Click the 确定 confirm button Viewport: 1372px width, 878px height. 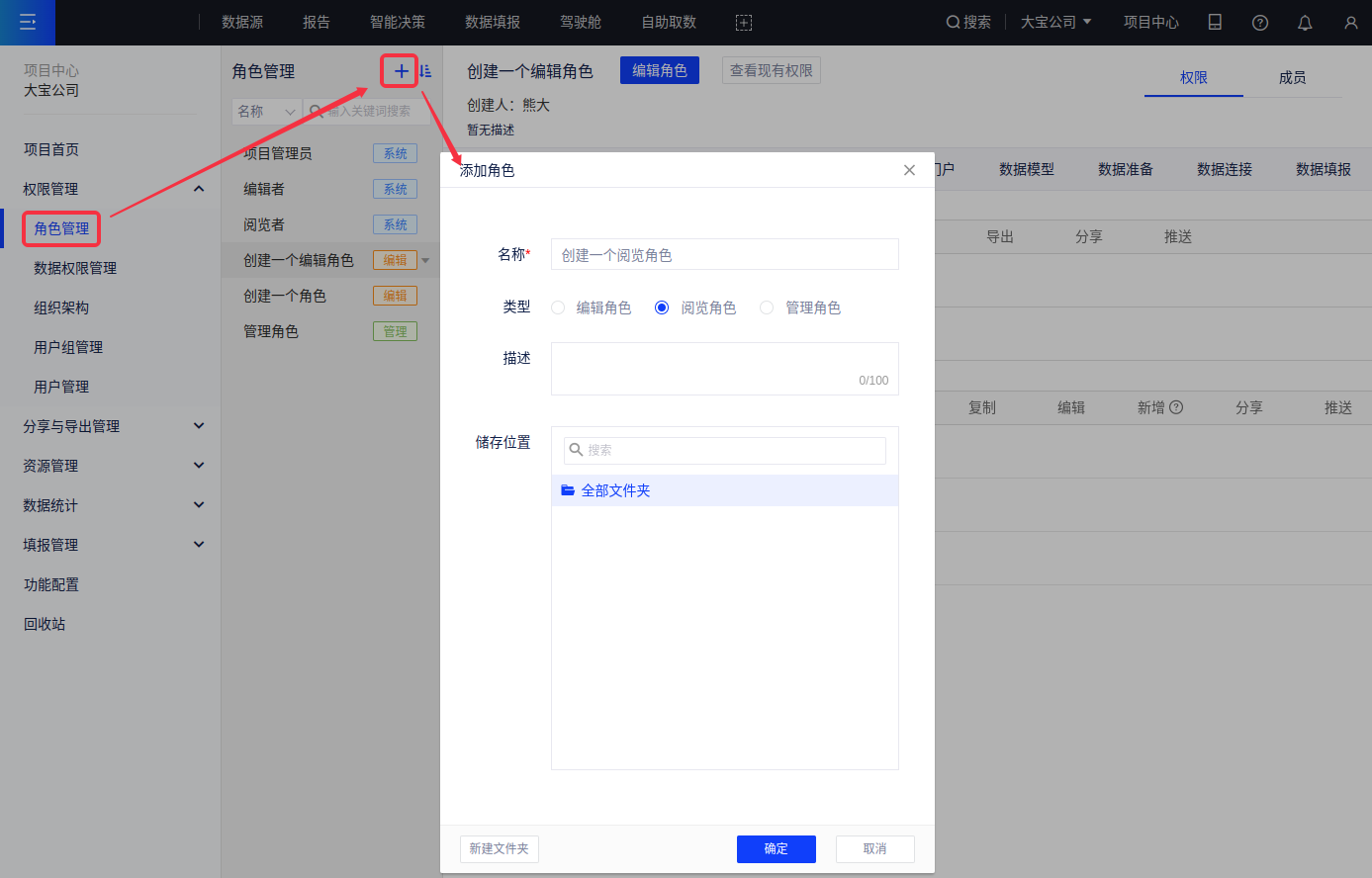(776, 848)
